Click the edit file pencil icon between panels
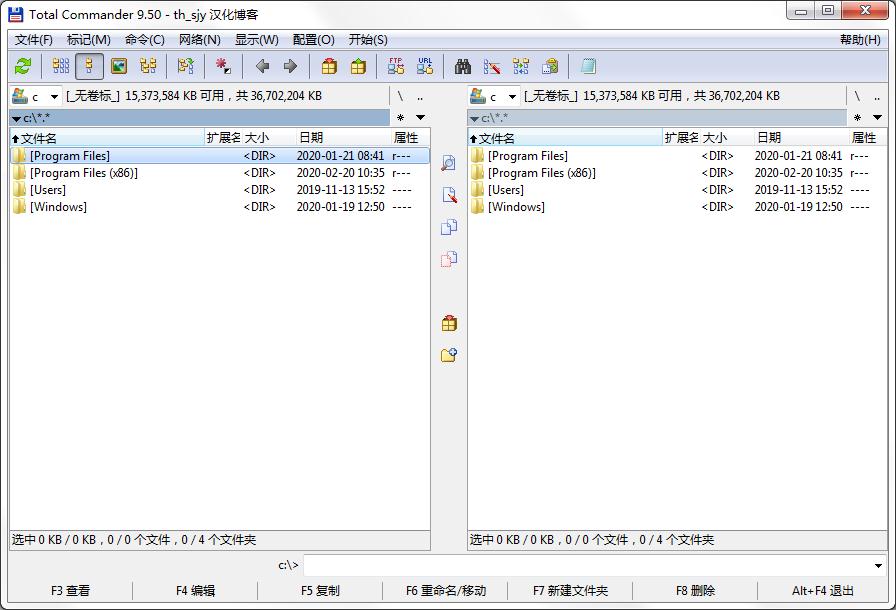The height and width of the screenshot is (610, 896). tap(449, 195)
